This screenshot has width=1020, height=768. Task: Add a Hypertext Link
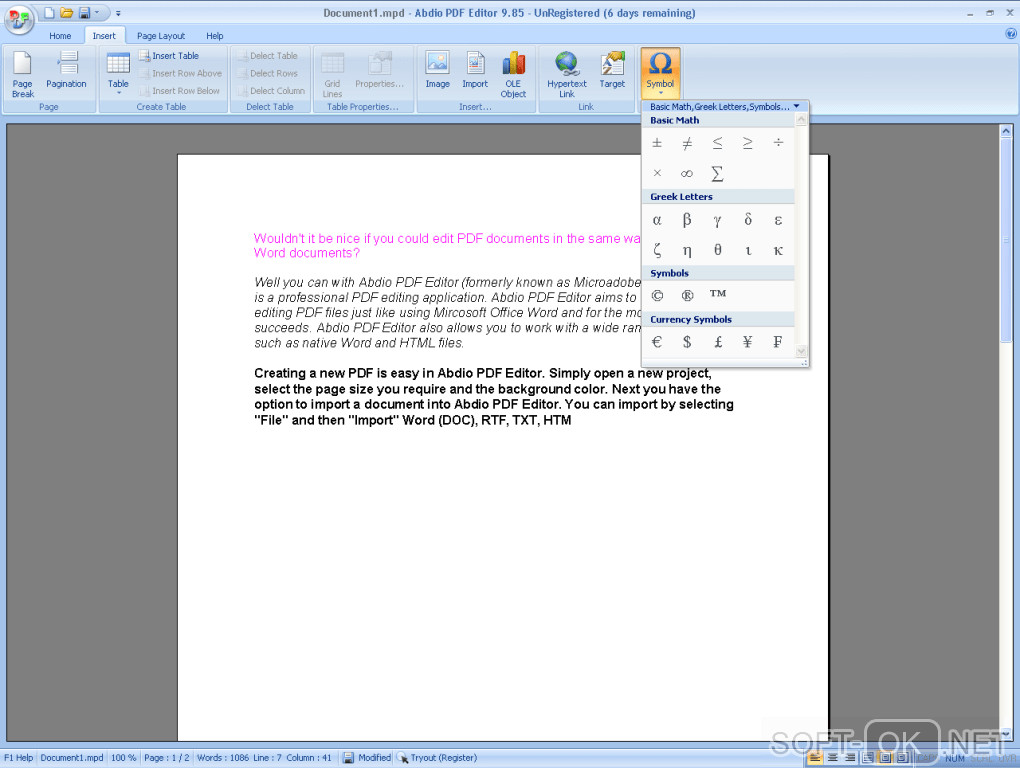pos(567,74)
